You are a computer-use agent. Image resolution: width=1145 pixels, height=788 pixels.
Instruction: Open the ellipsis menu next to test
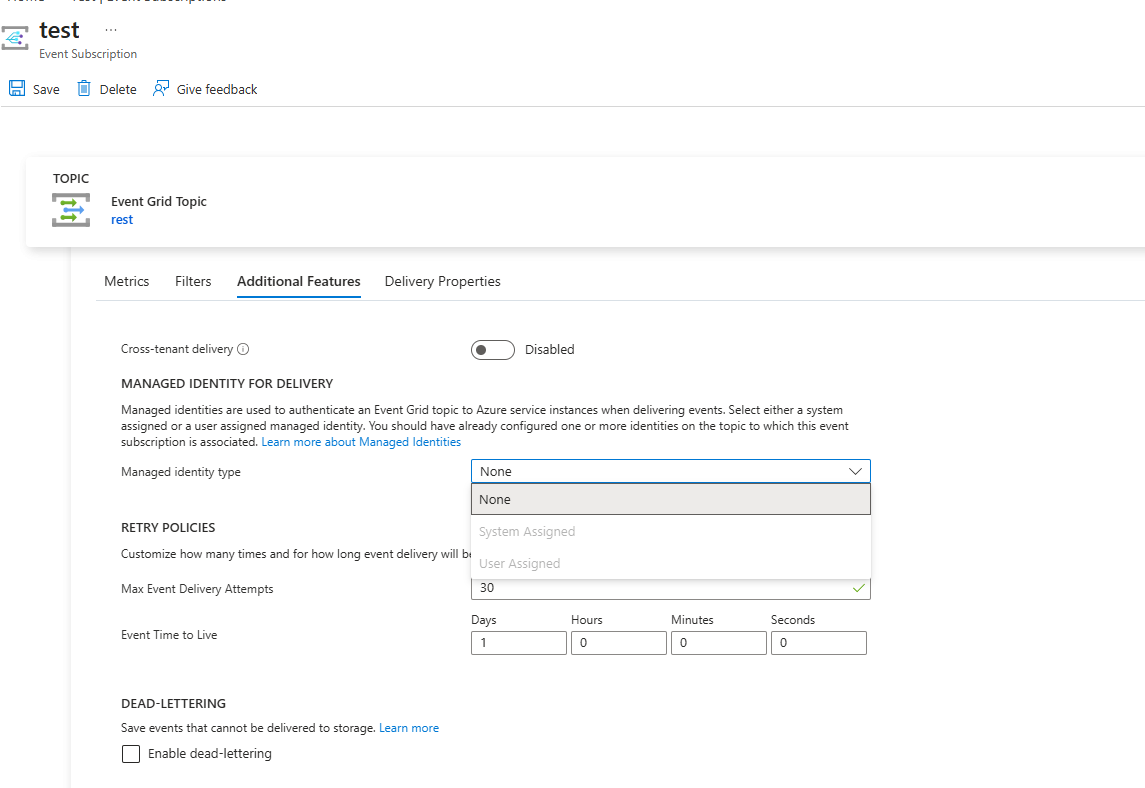point(110,30)
